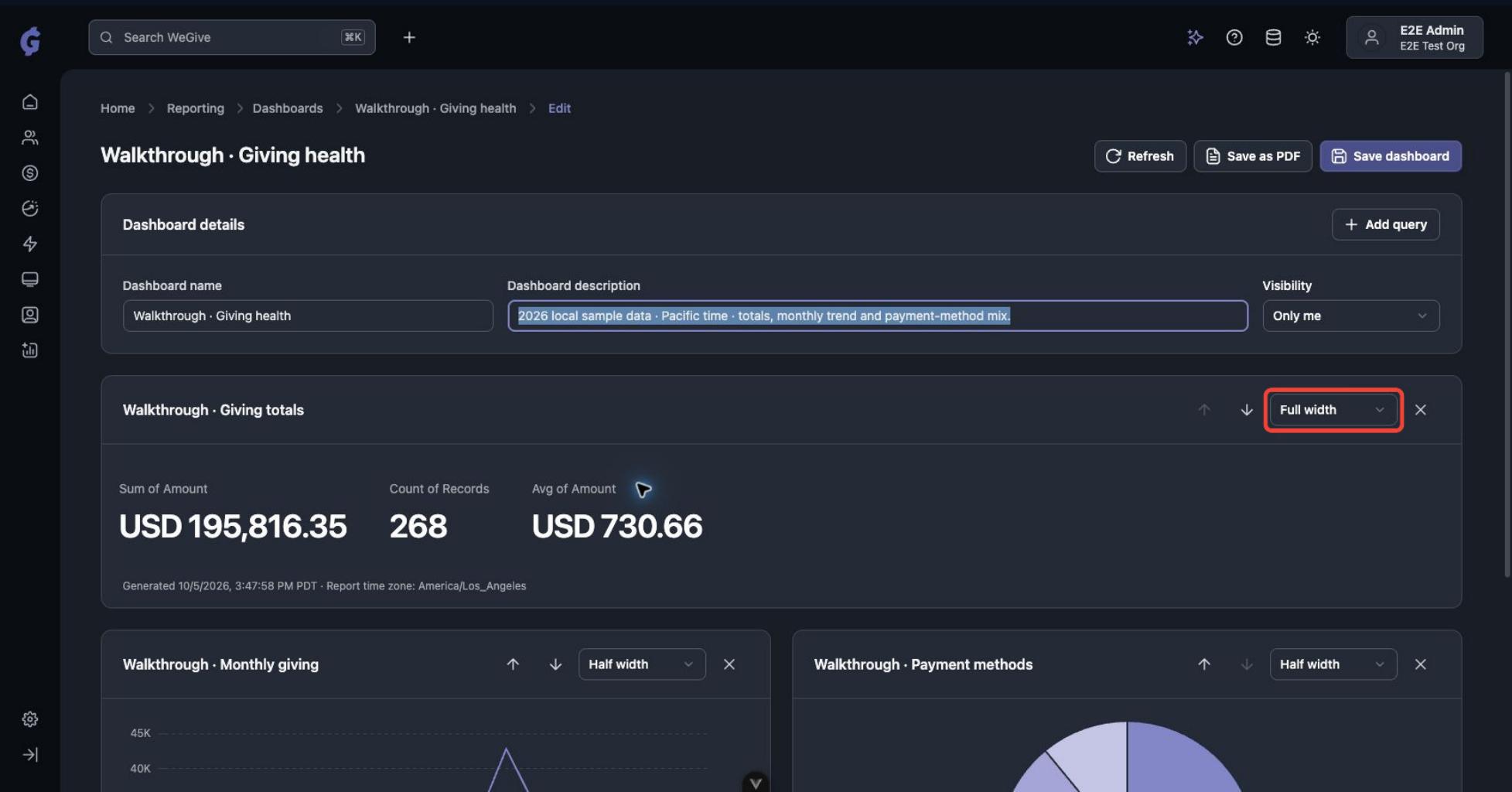This screenshot has height=792, width=1512.
Task: Open the people contacts sidebar icon
Action: coord(30,138)
